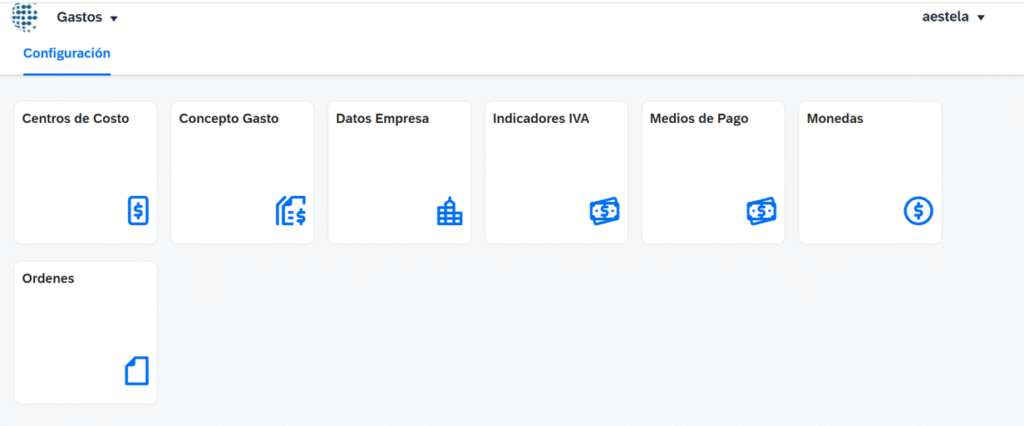Click the blank page icon in Ordenes tile
Screen dimensions: 1024x426
tap(137, 371)
